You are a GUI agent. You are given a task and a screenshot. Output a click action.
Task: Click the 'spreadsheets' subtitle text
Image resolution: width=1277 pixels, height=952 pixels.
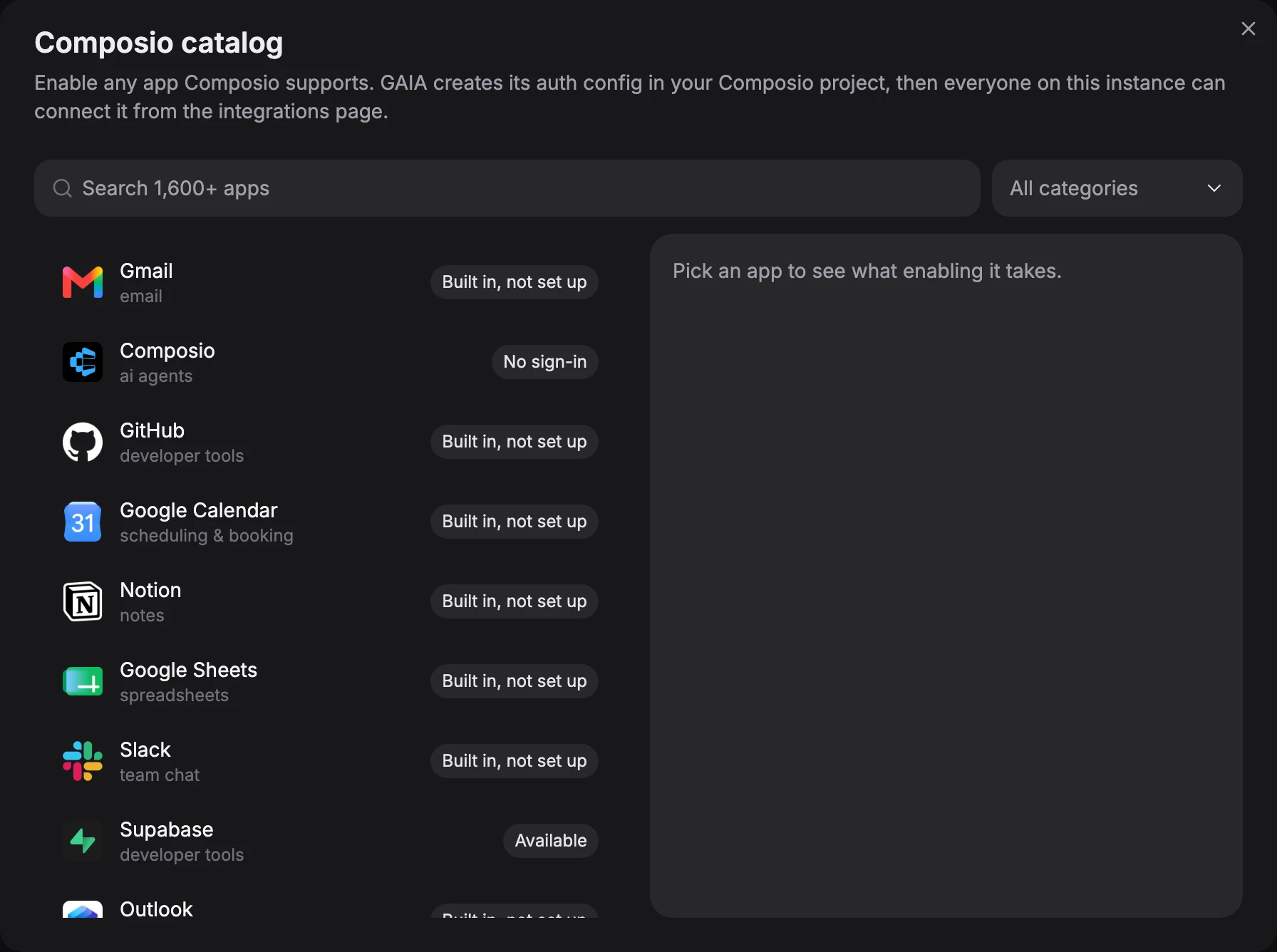174,695
